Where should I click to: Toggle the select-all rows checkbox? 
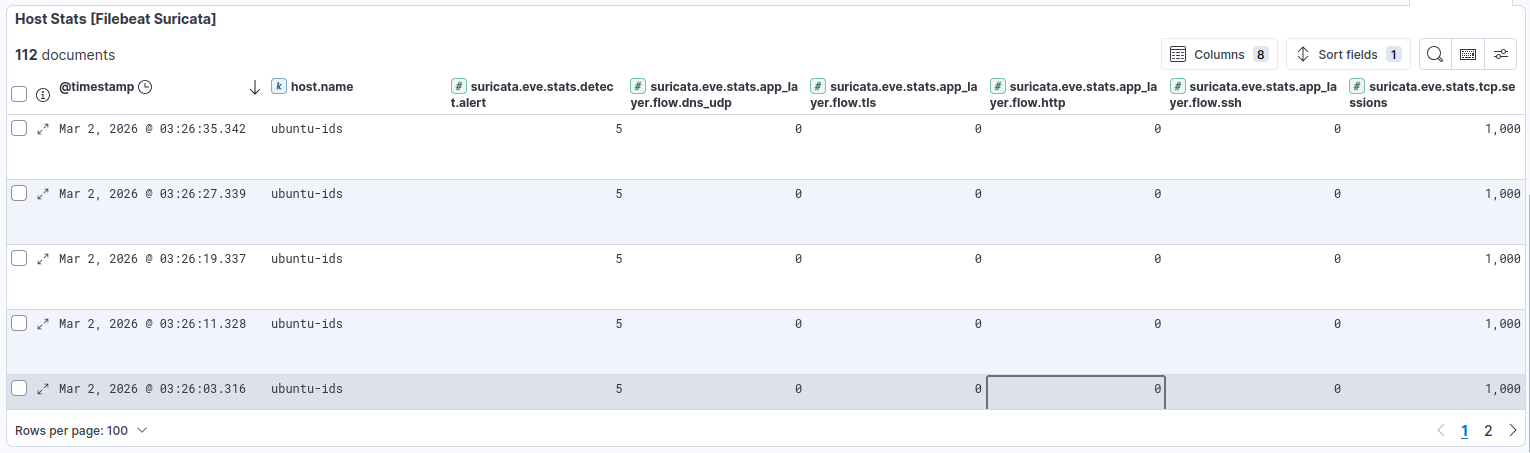[19, 94]
